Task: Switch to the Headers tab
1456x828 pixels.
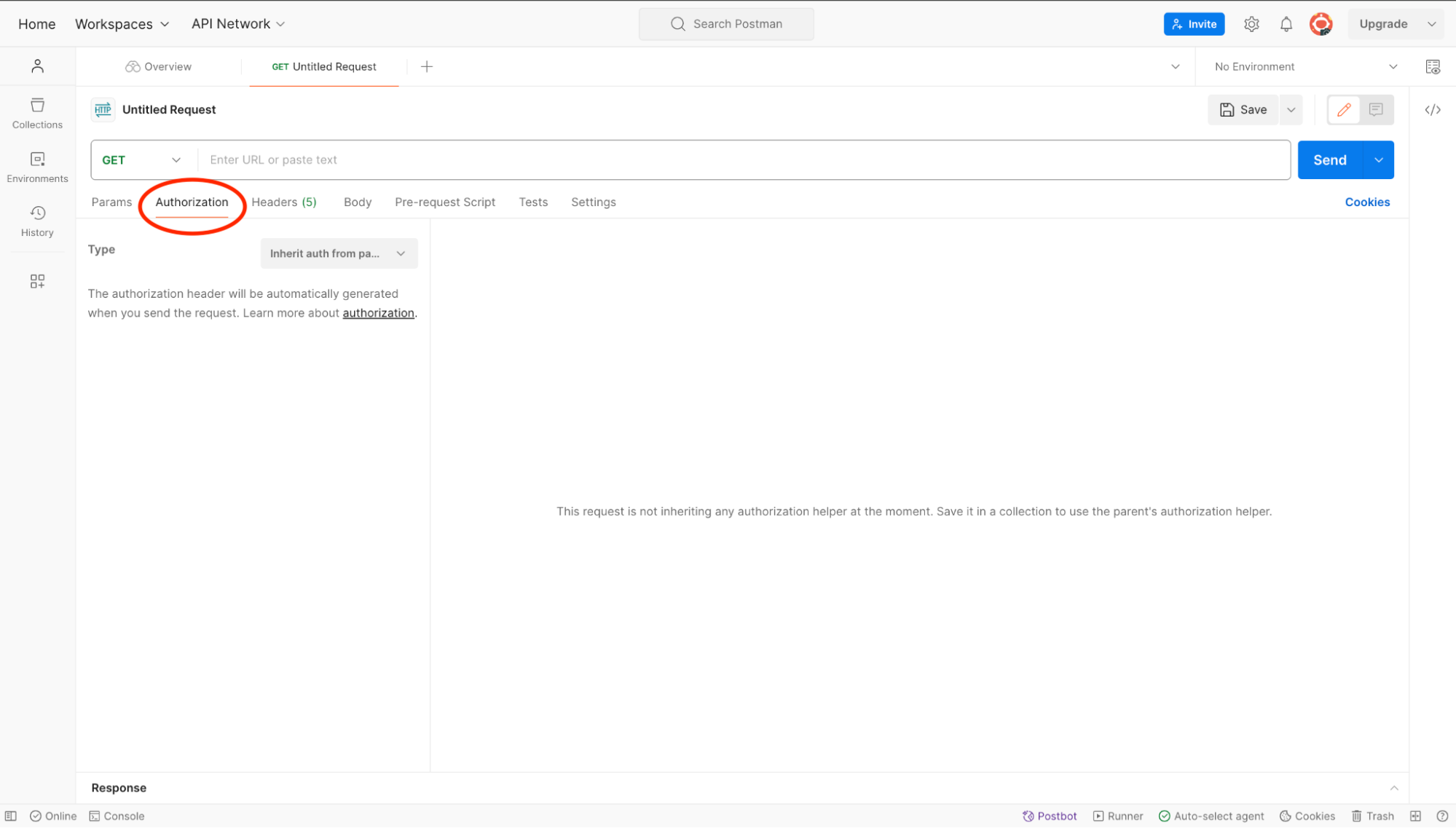Action: [x=283, y=202]
